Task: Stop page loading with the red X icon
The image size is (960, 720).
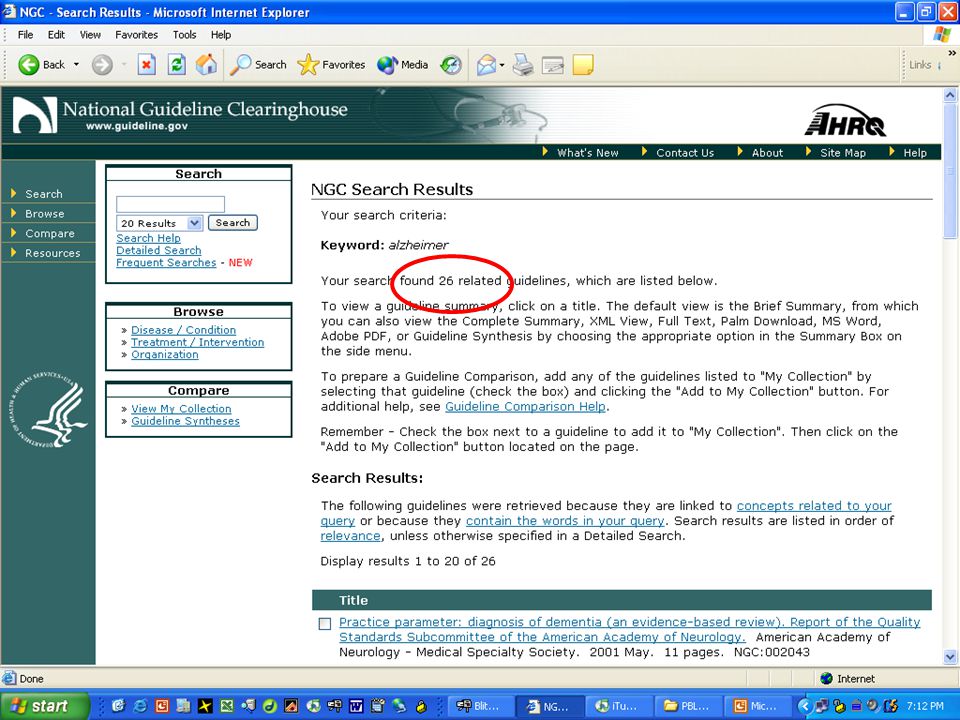Action: (146, 64)
